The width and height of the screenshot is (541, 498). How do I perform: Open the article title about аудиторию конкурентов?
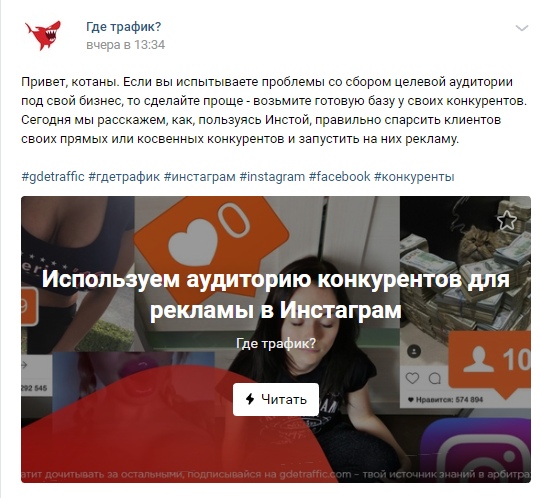(276, 294)
